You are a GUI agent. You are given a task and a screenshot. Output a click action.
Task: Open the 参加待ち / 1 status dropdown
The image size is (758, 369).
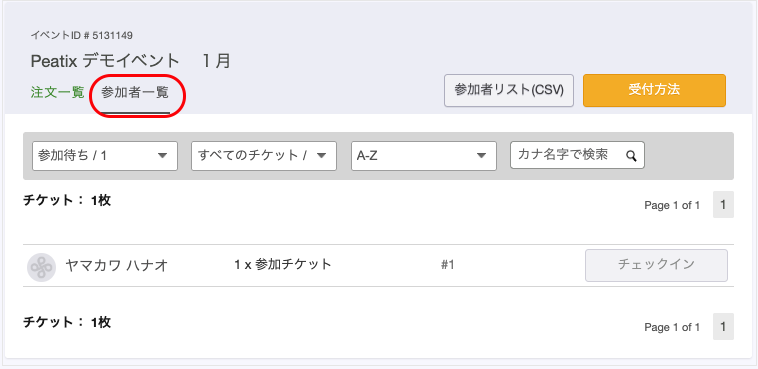(x=105, y=156)
